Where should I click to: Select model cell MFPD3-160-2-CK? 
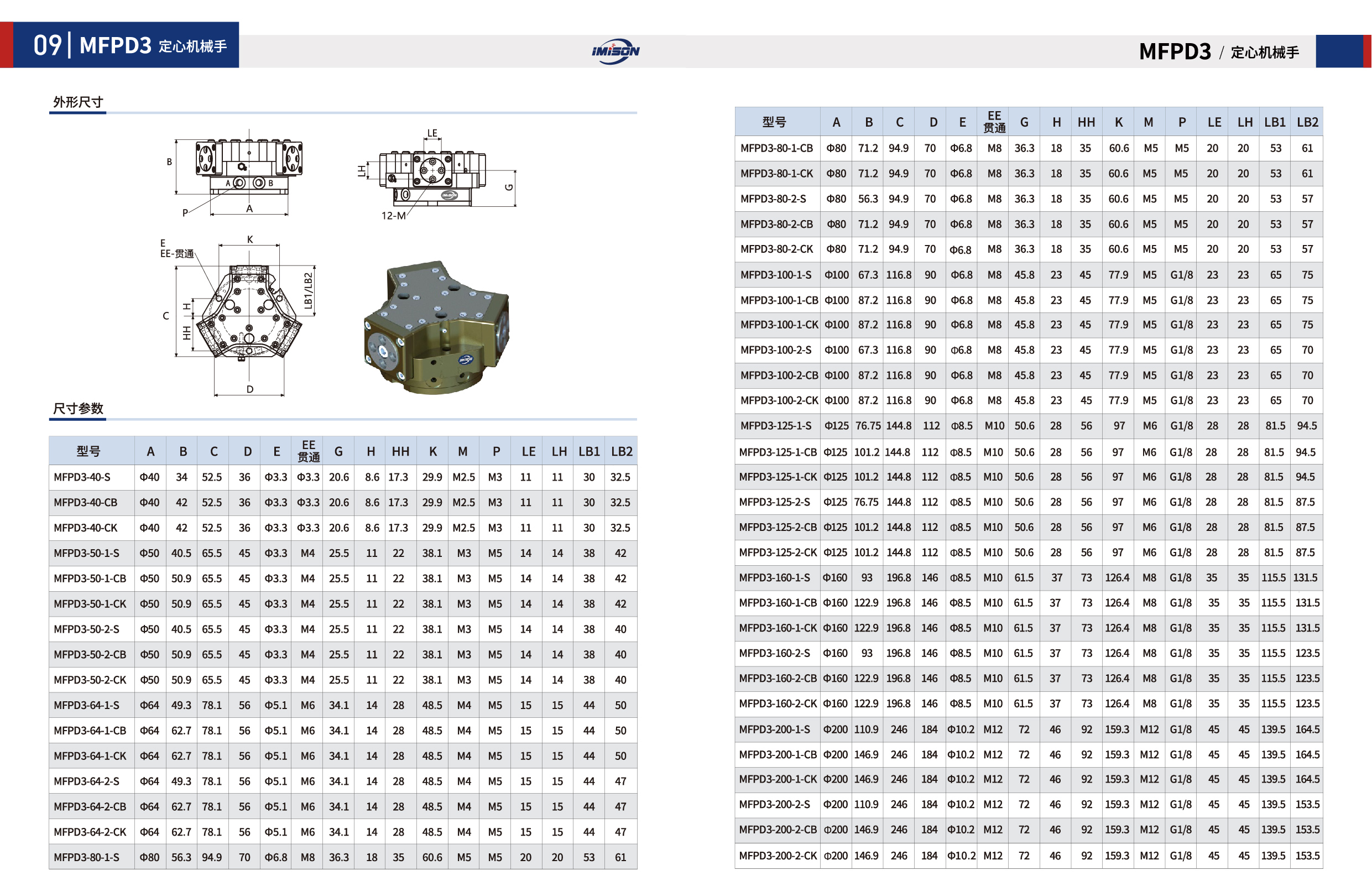point(778,703)
